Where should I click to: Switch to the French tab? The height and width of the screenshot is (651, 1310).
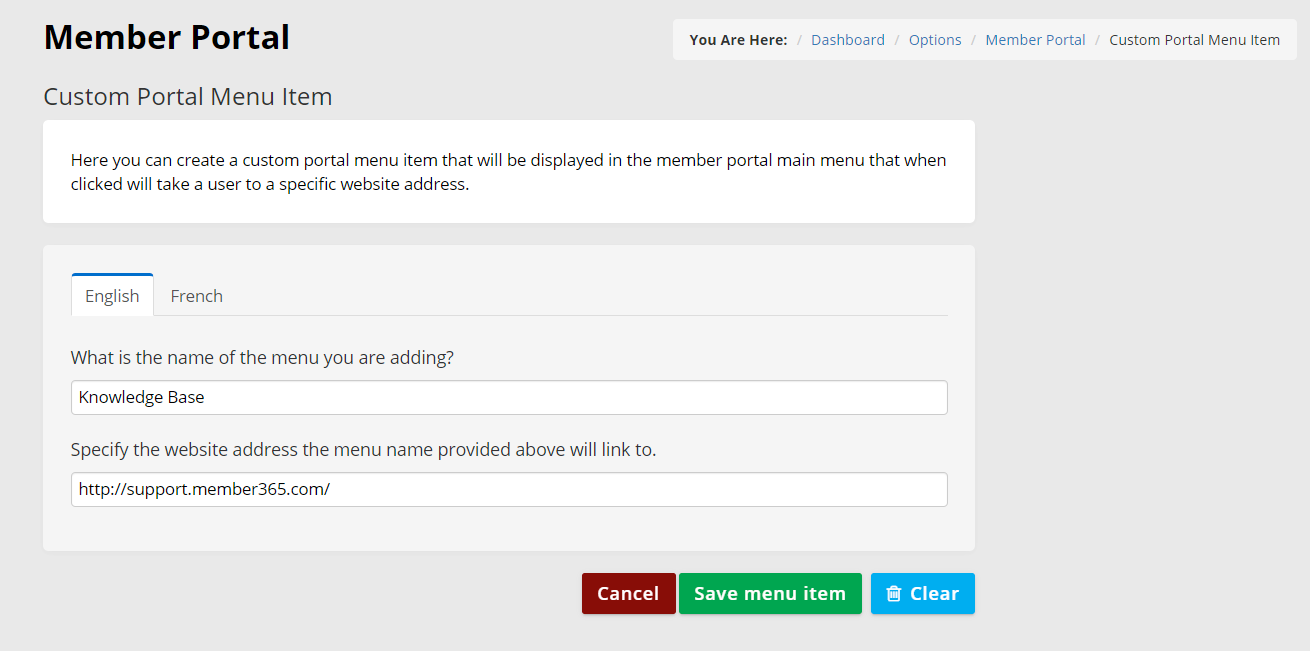coord(196,295)
